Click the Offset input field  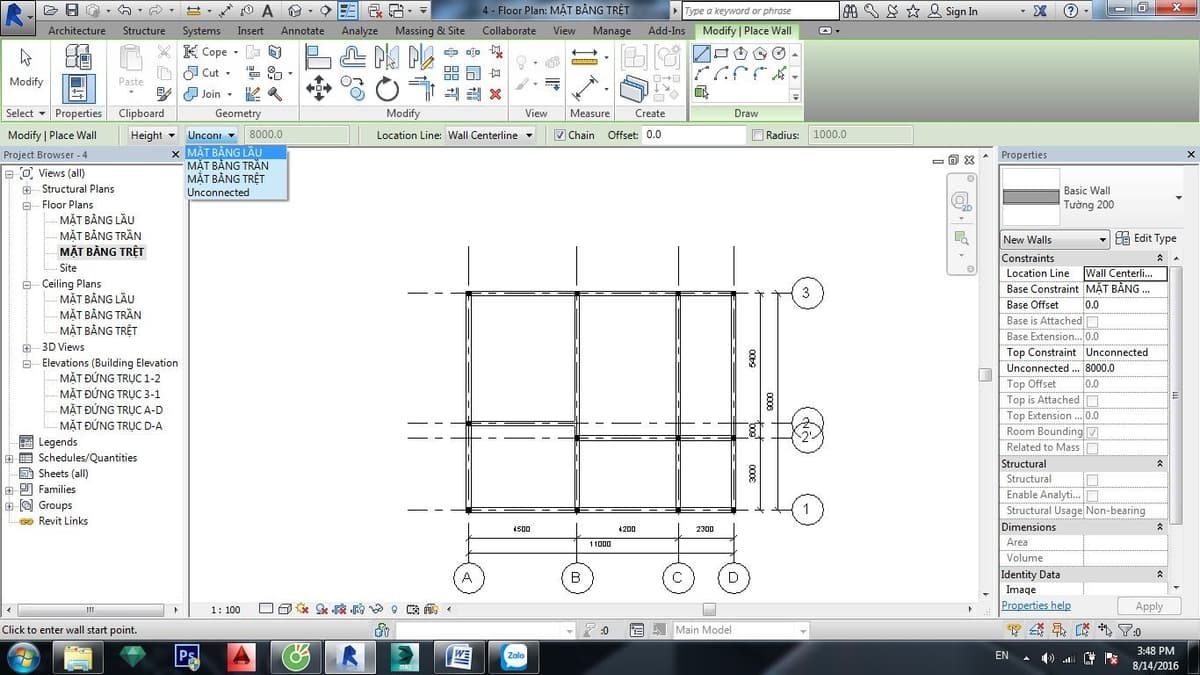694,135
